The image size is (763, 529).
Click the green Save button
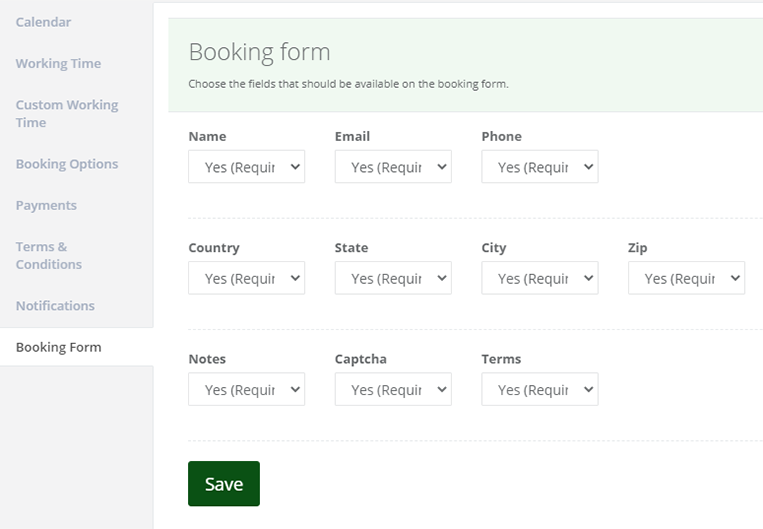(224, 484)
